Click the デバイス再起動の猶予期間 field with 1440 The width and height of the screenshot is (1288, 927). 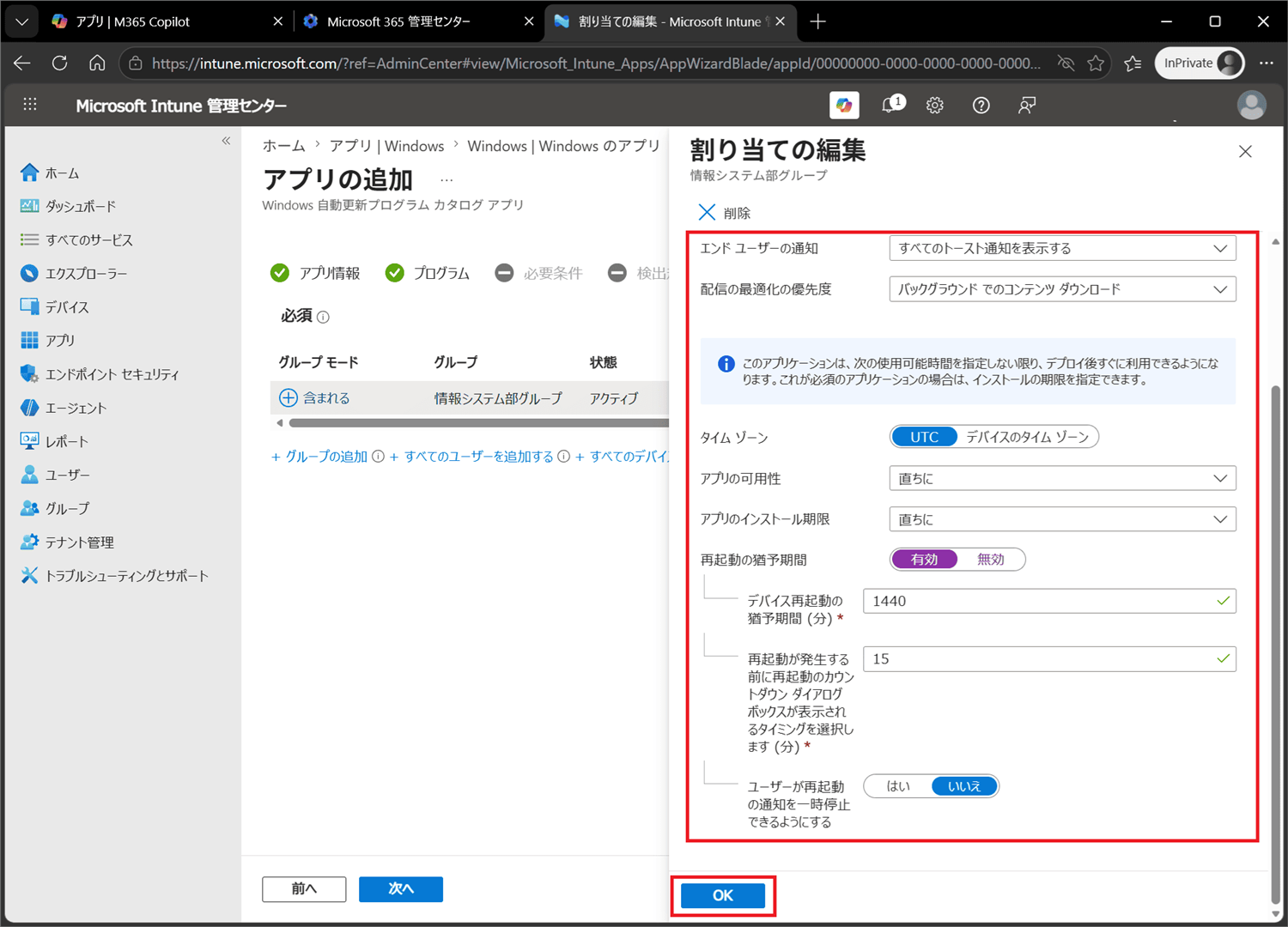tap(1049, 601)
